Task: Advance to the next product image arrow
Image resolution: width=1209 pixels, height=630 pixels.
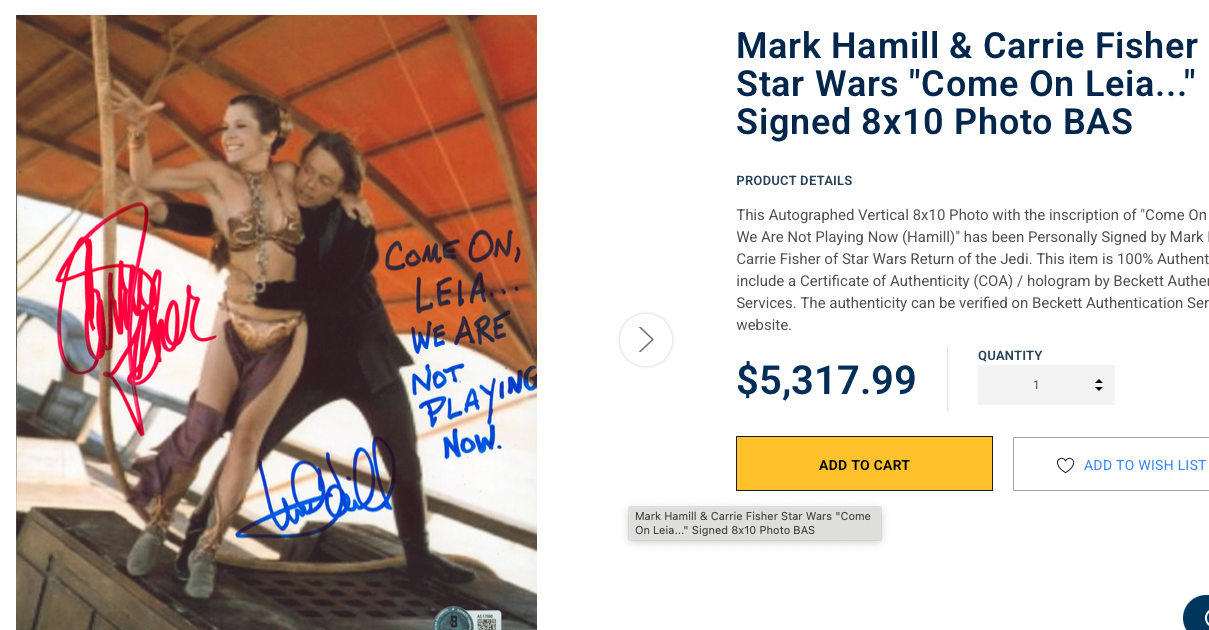Action: pos(646,340)
